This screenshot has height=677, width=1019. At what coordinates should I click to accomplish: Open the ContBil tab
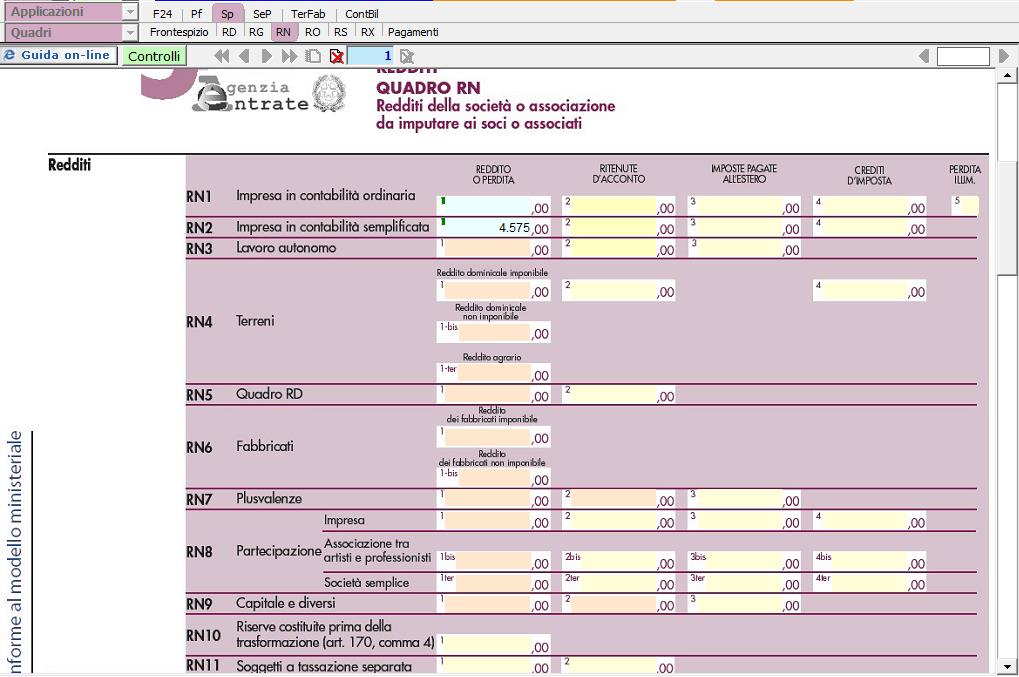362,14
